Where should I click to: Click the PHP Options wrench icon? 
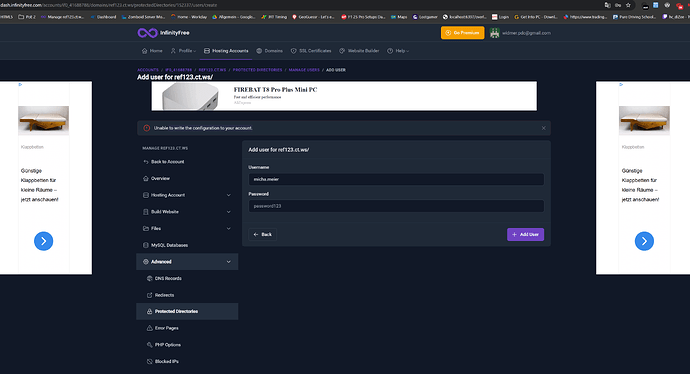(150, 345)
